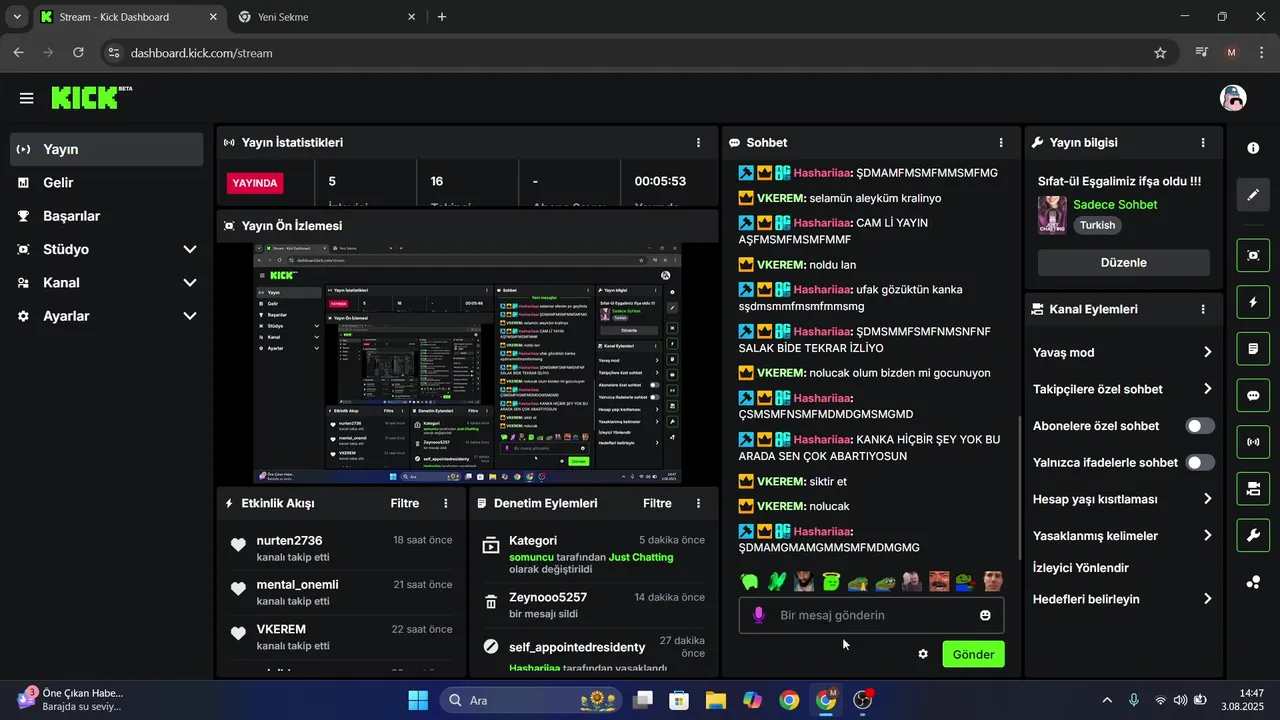This screenshot has height=720, width=1280.
Task: Open the emoji picker smiley icon
Action: [x=985, y=615]
